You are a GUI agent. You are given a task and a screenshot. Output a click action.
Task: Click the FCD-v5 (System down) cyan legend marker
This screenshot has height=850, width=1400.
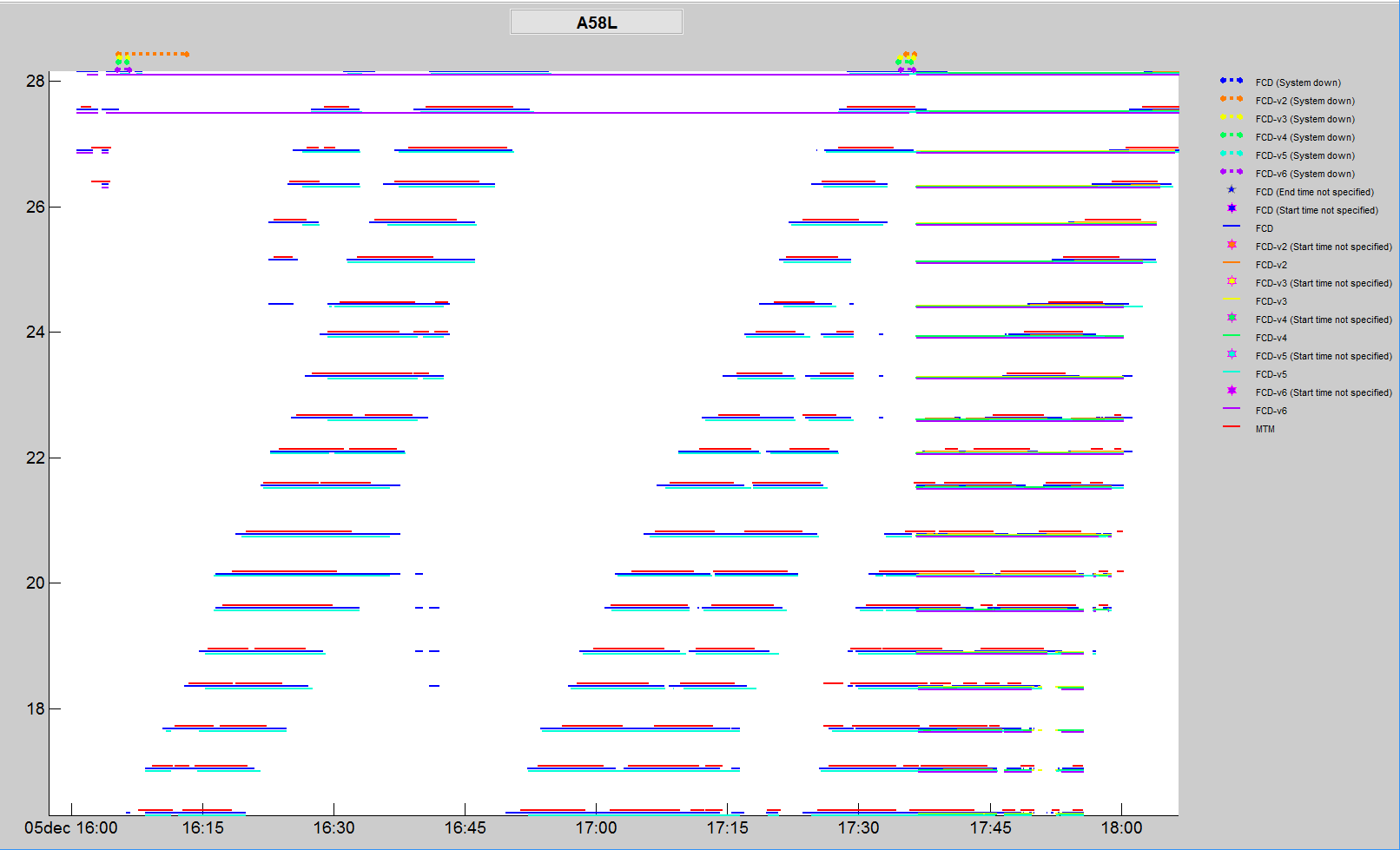1232,153
